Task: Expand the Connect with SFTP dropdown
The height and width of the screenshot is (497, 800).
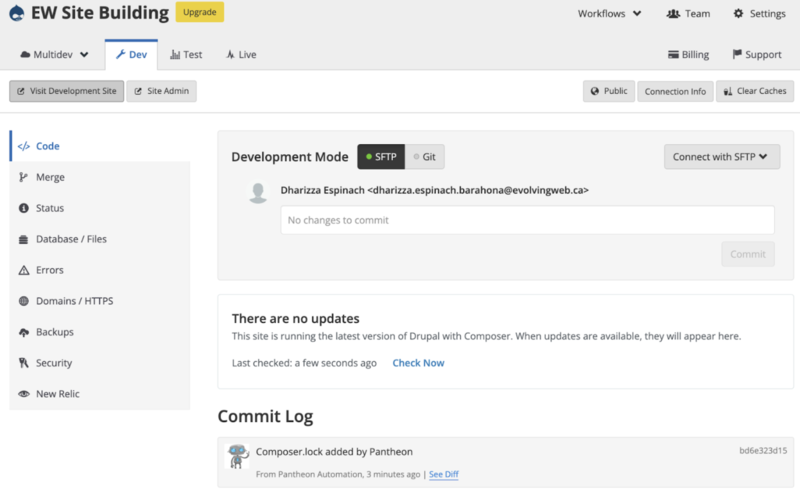Action: 721,157
